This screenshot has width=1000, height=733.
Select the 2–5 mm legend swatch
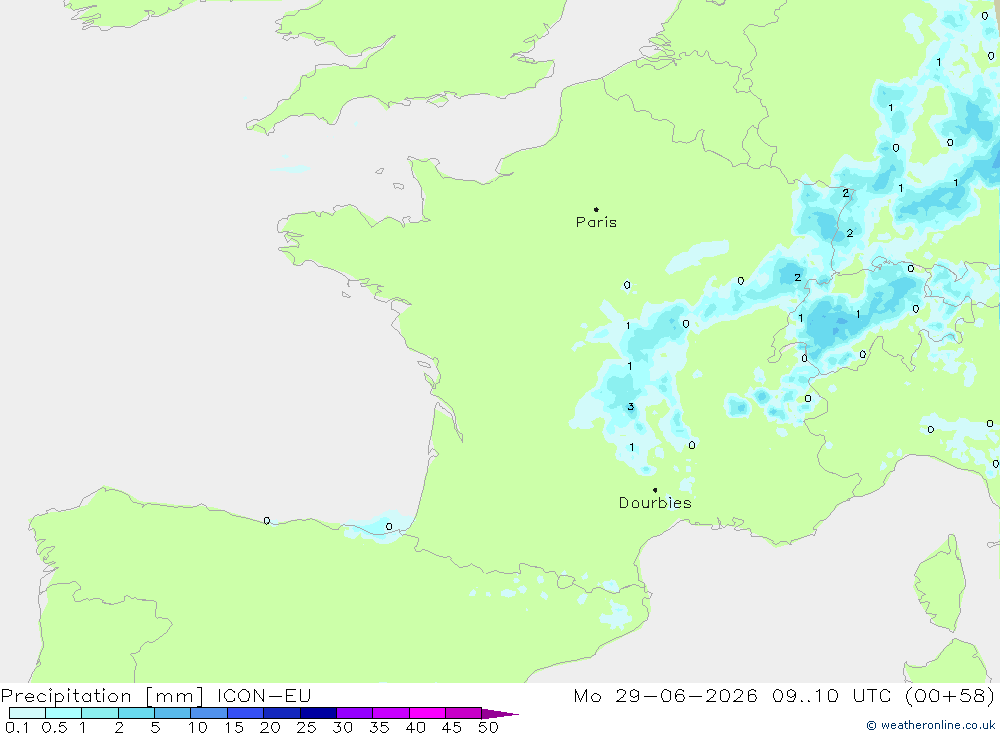pos(136,713)
